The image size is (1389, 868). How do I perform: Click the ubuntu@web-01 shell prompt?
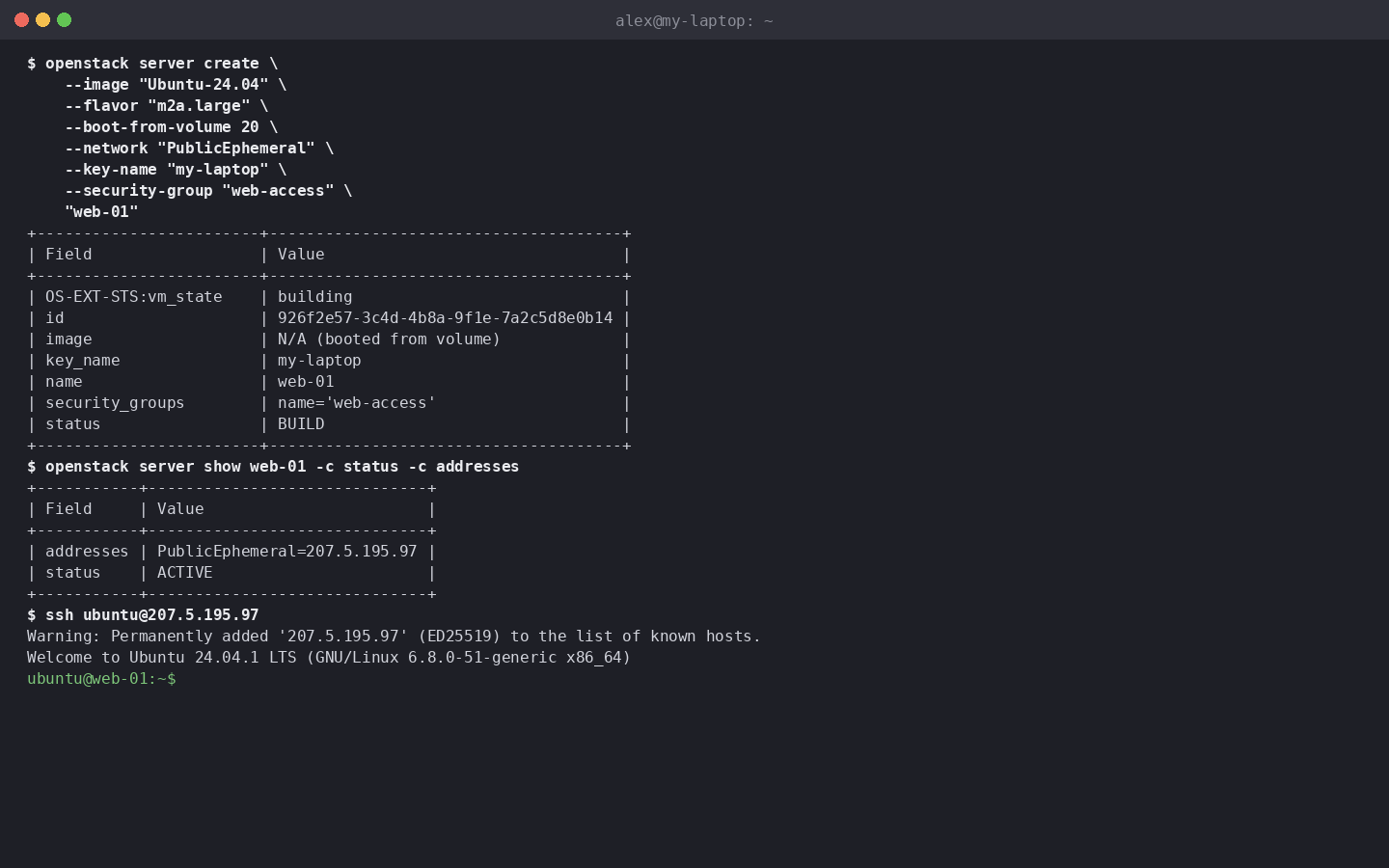(x=101, y=679)
